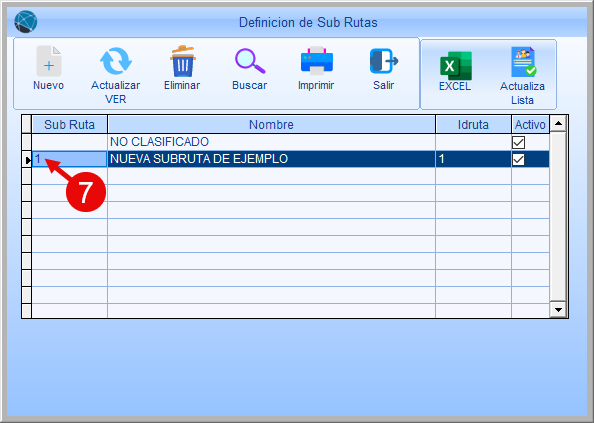Click the grid scrollbar up arrow
Screen dimensions: 594x423
[558, 123]
